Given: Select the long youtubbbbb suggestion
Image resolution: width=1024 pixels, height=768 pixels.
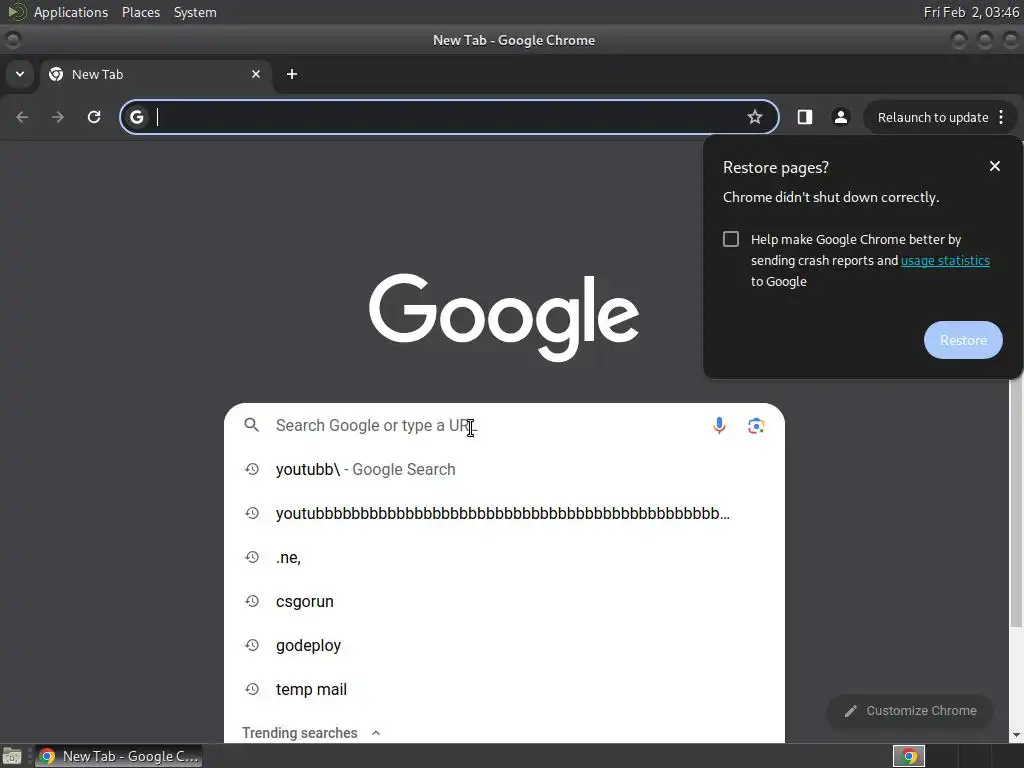Looking at the screenshot, I should tap(504, 513).
